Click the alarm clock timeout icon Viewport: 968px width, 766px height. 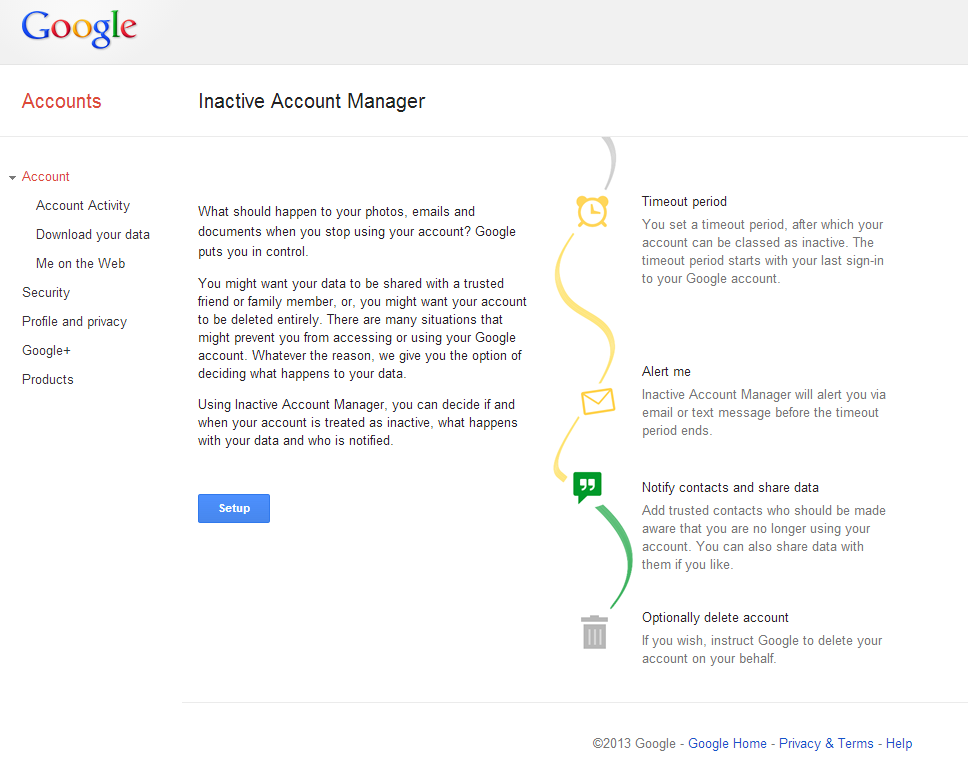(x=592, y=211)
